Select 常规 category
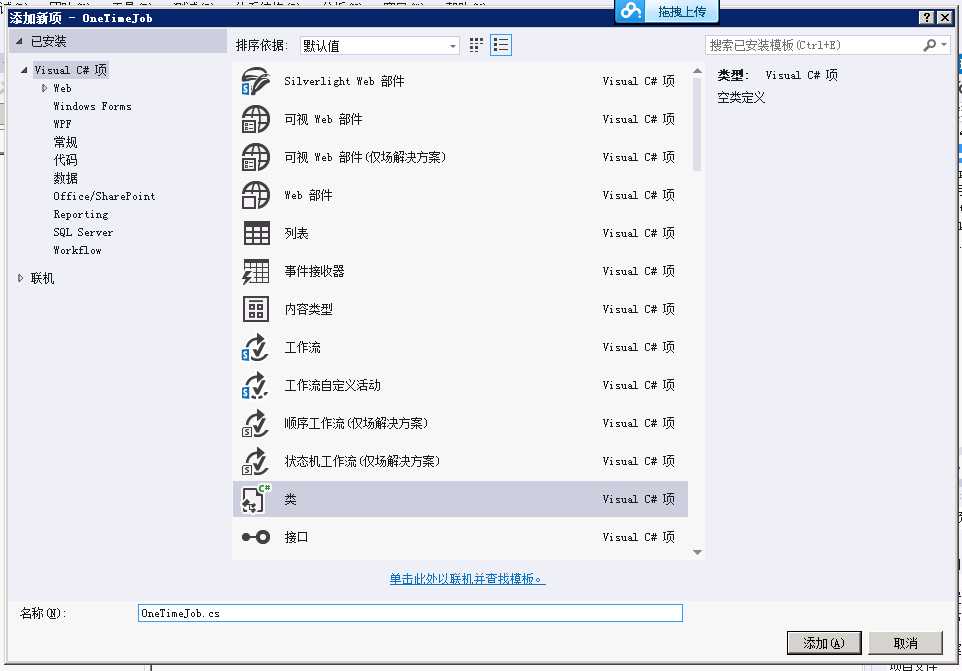Viewport: 962px width, 671px height. [x=65, y=142]
